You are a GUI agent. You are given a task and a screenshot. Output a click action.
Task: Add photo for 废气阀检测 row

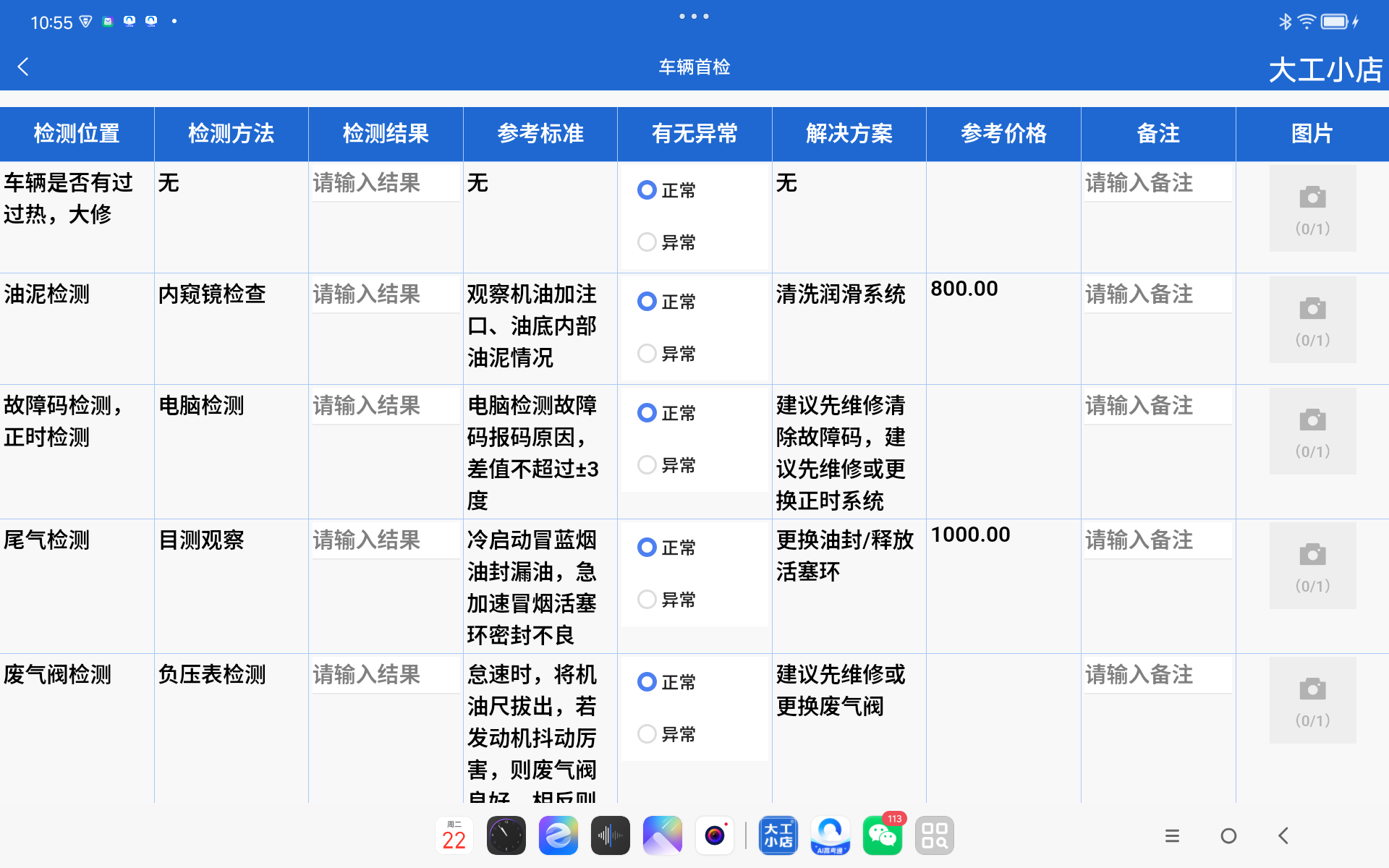[x=1312, y=700]
